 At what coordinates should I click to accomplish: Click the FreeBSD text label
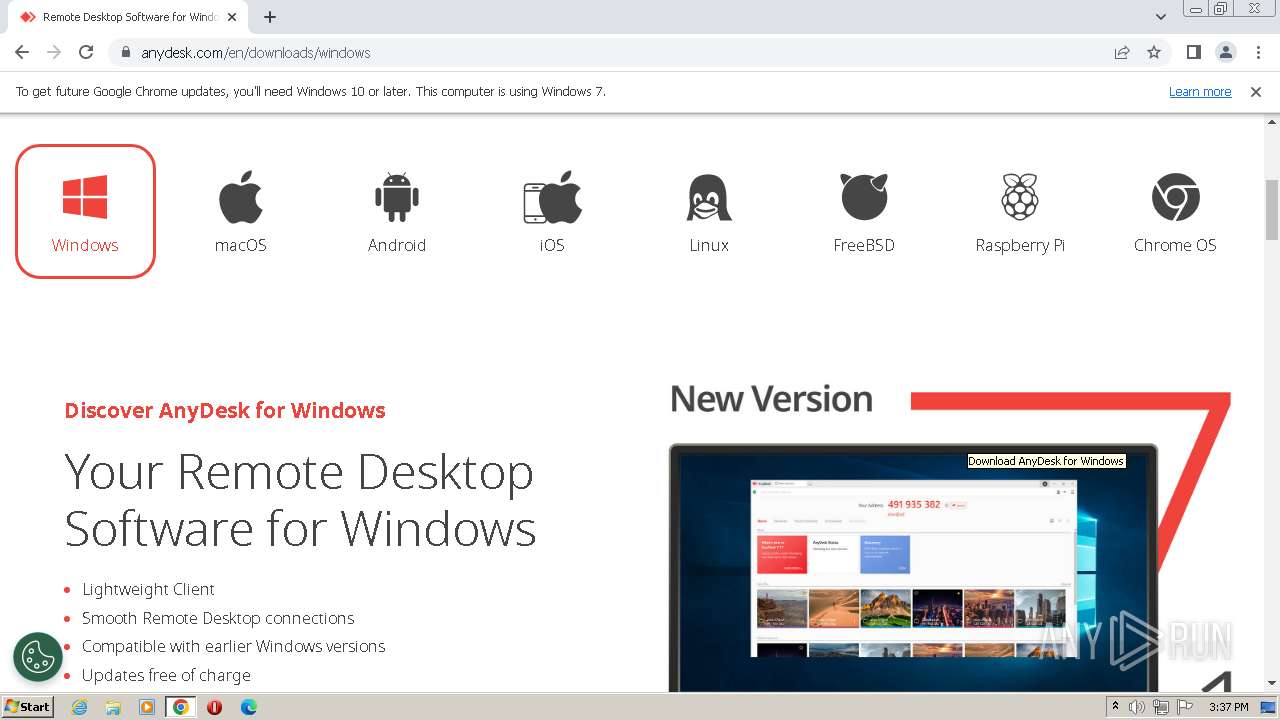pos(864,245)
